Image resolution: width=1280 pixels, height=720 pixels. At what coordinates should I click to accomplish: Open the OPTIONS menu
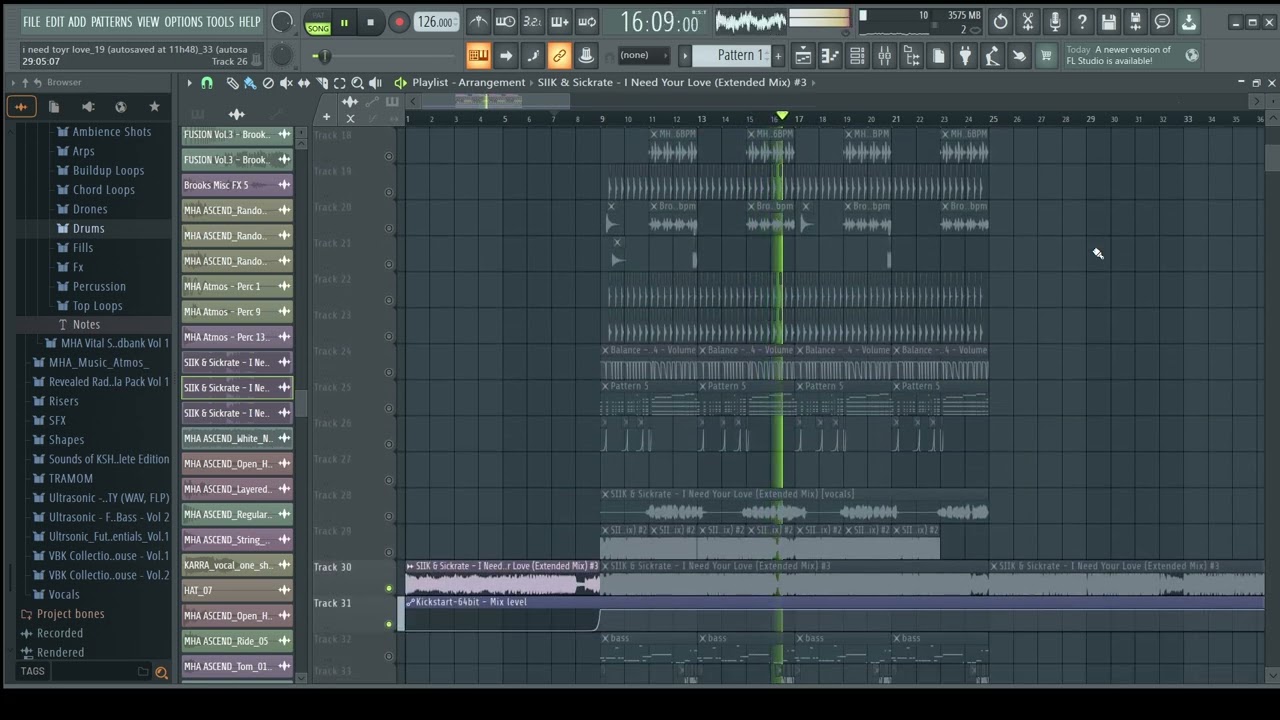(183, 21)
